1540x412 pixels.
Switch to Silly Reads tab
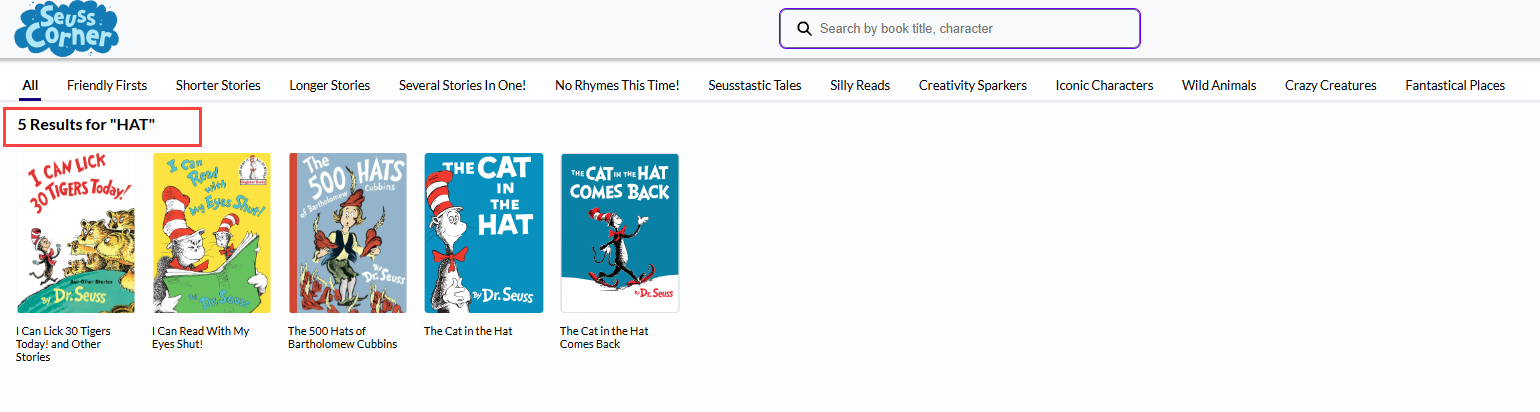pyautogui.click(x=860, y=86)
